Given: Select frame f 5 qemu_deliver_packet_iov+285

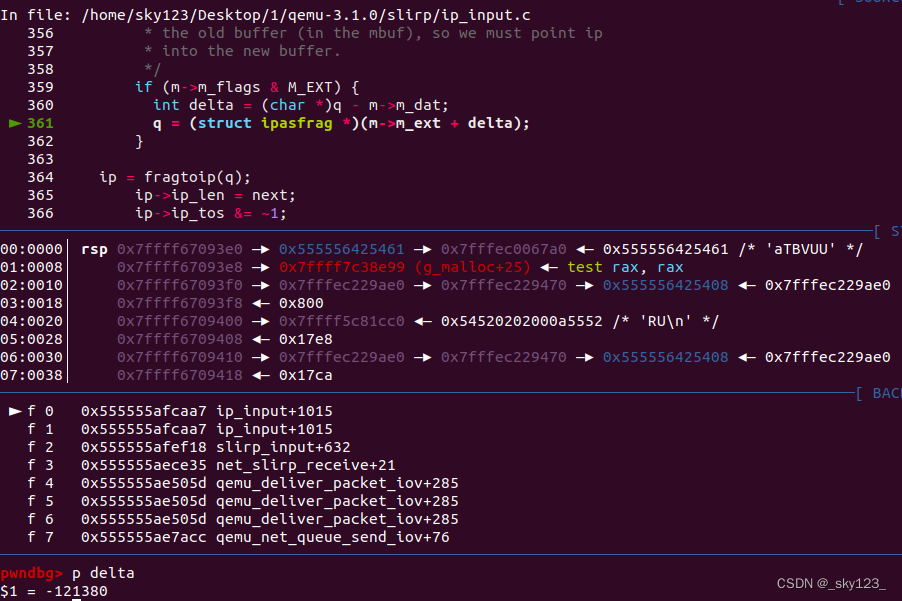Looking at the screenshot, I should [243, 502].
